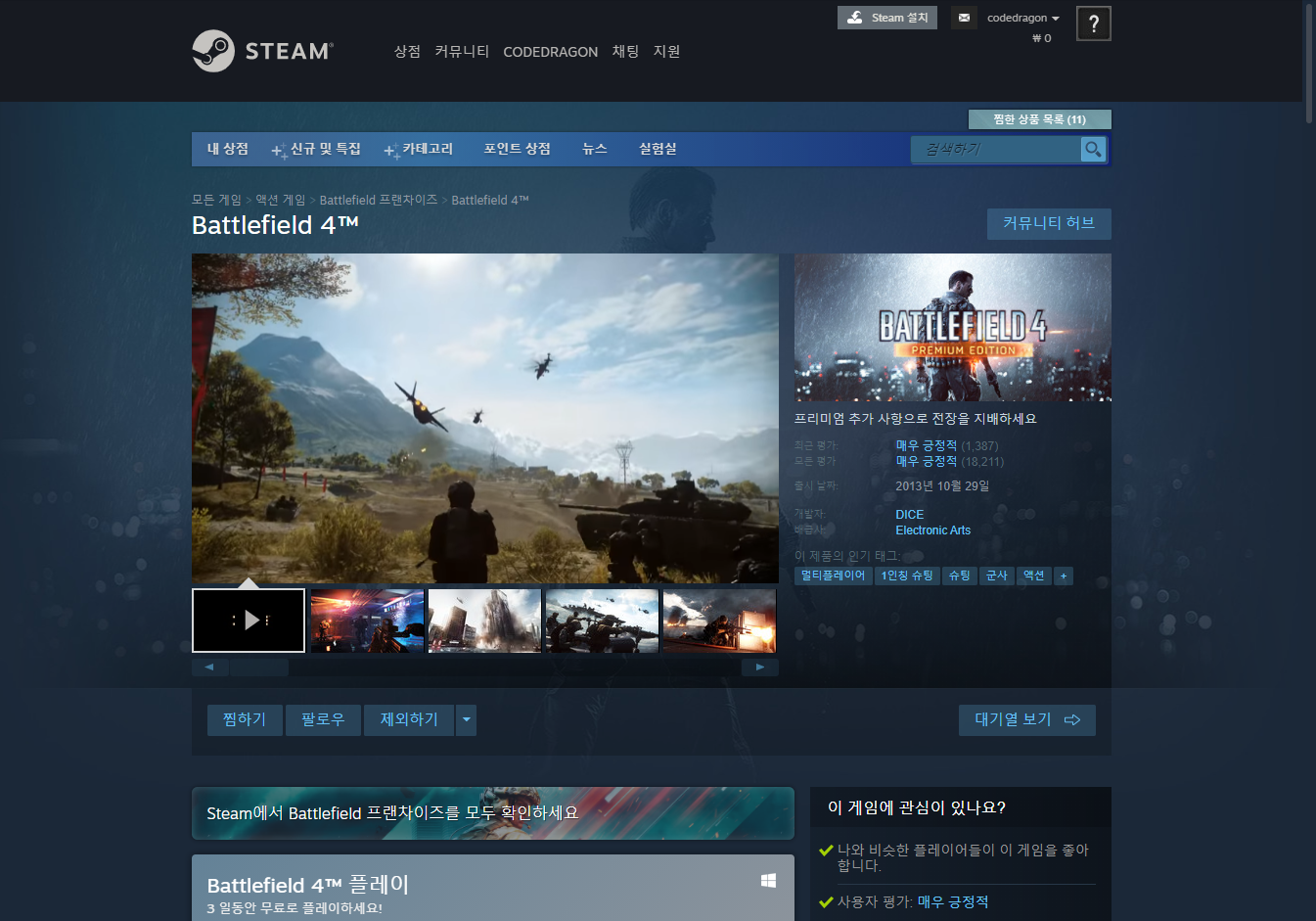Image resolution: width=1316 pixels, height=921 pixels.
Task: Click the Steam 설치 download icon button
Action: [886, 18]
